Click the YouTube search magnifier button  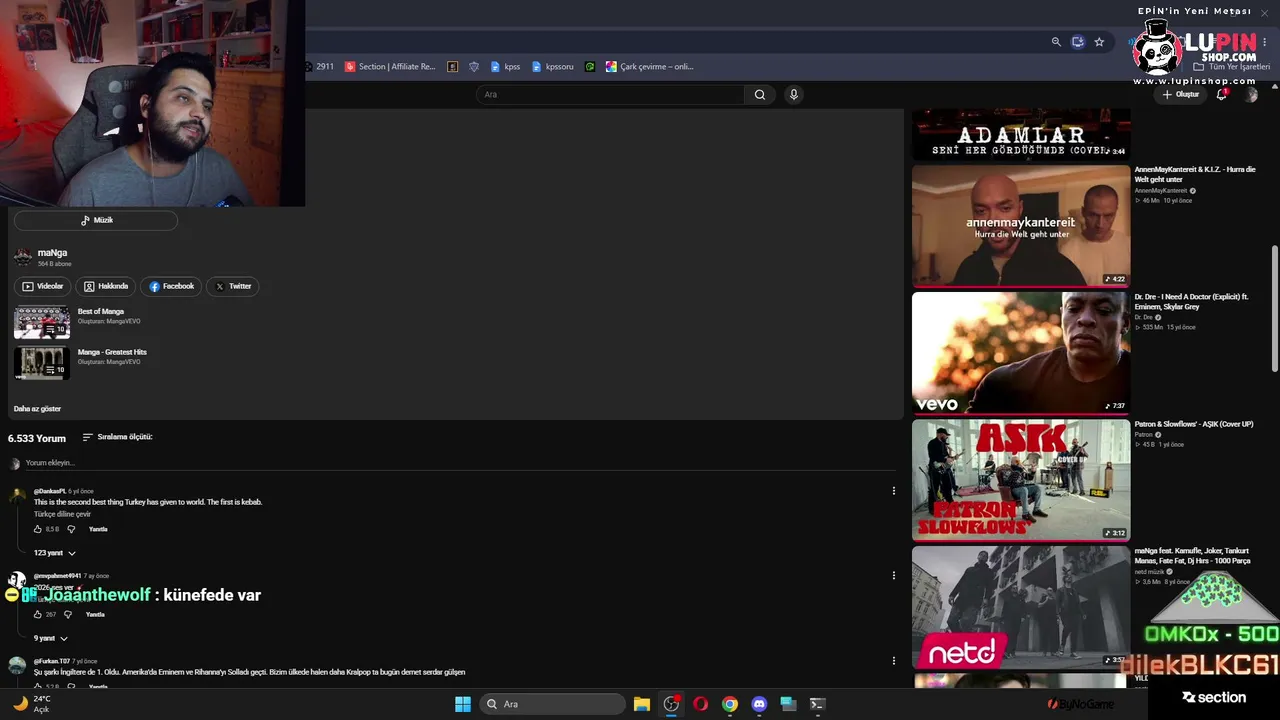coord(760,94)
